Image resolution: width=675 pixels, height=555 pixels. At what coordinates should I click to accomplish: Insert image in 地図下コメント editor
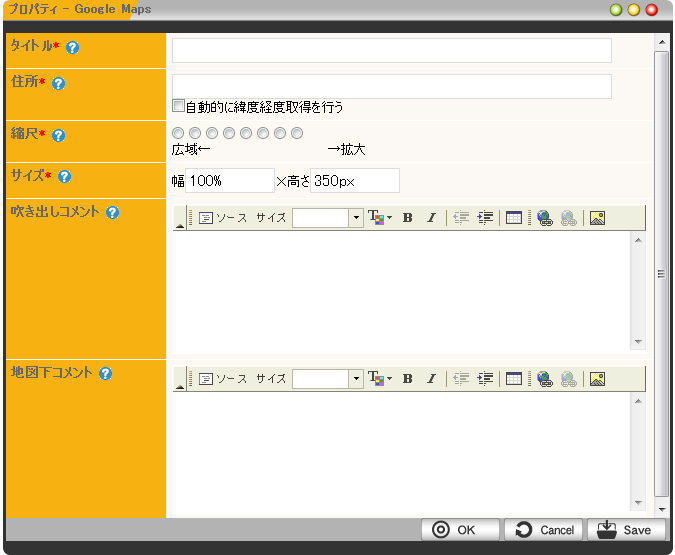[598, 379]
